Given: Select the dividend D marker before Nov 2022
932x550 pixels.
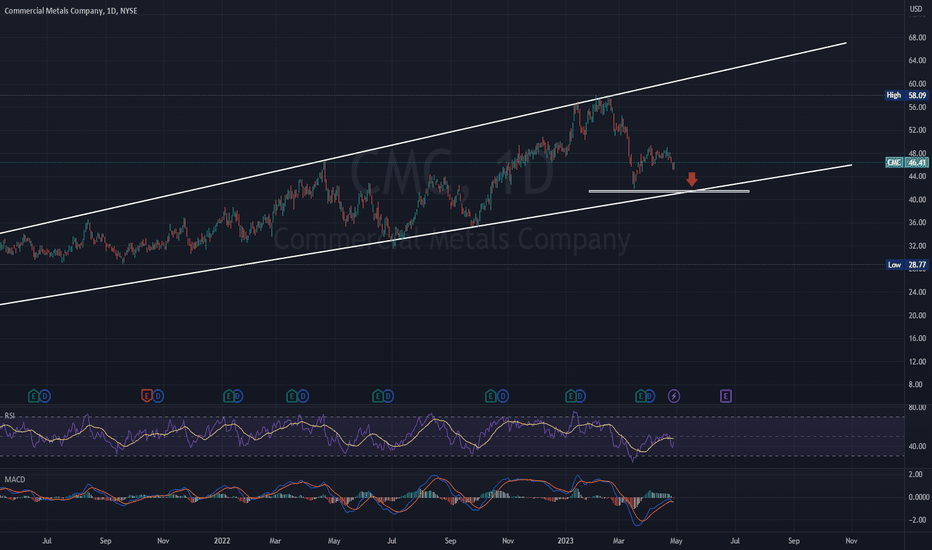Looking at the screenshot, I should [x=503, y=396].
